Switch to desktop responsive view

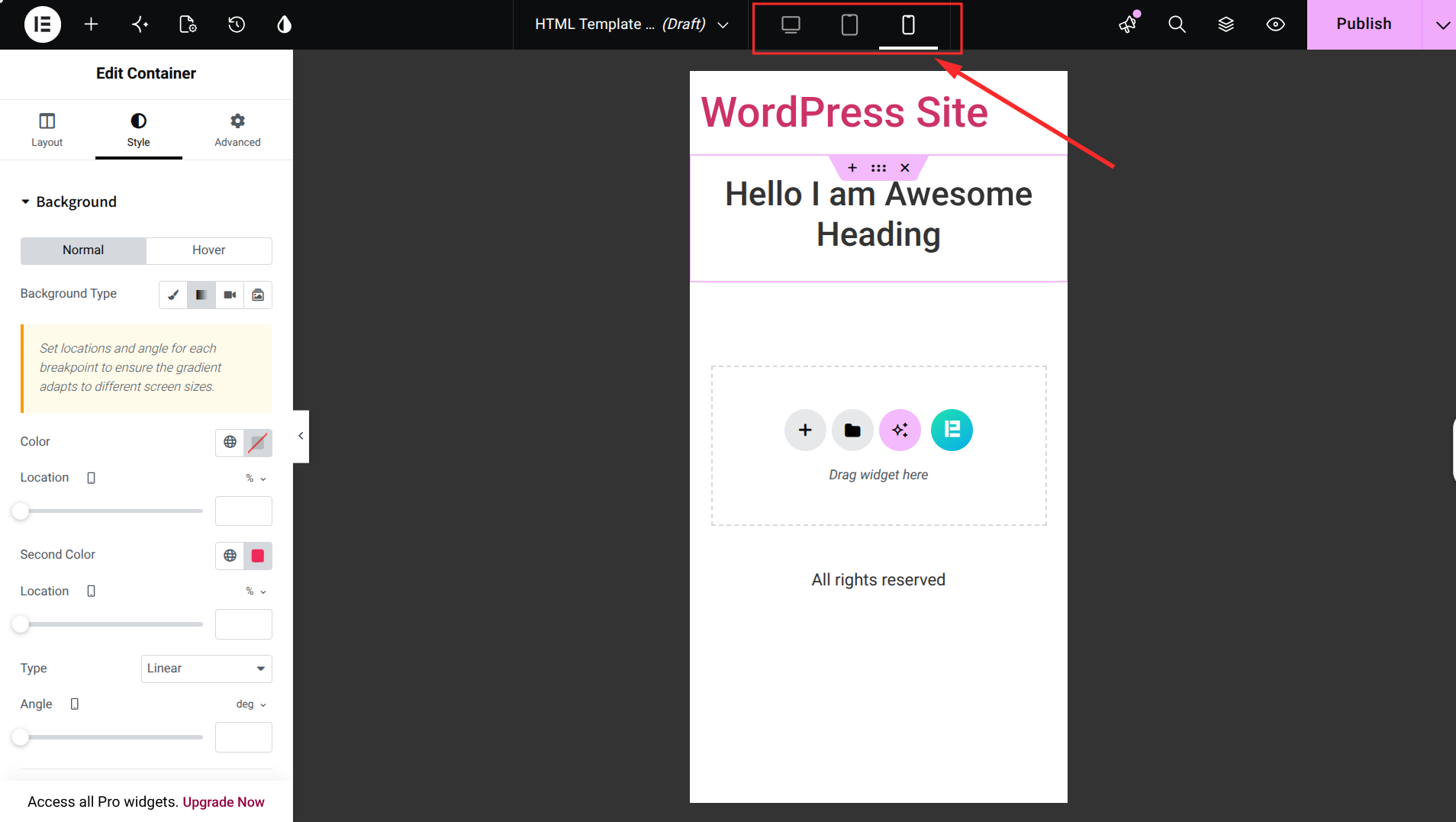(791, 24)
